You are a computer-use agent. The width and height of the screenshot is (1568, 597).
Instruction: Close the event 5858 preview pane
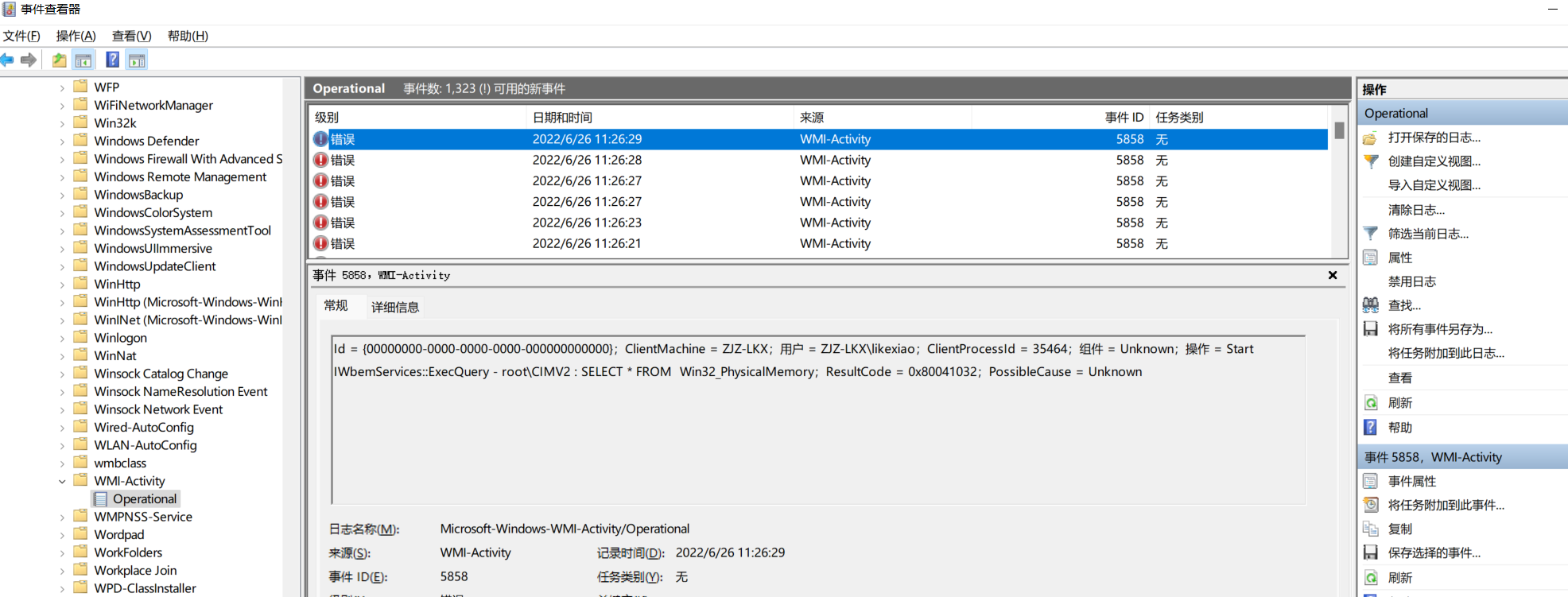point(1333,275)
